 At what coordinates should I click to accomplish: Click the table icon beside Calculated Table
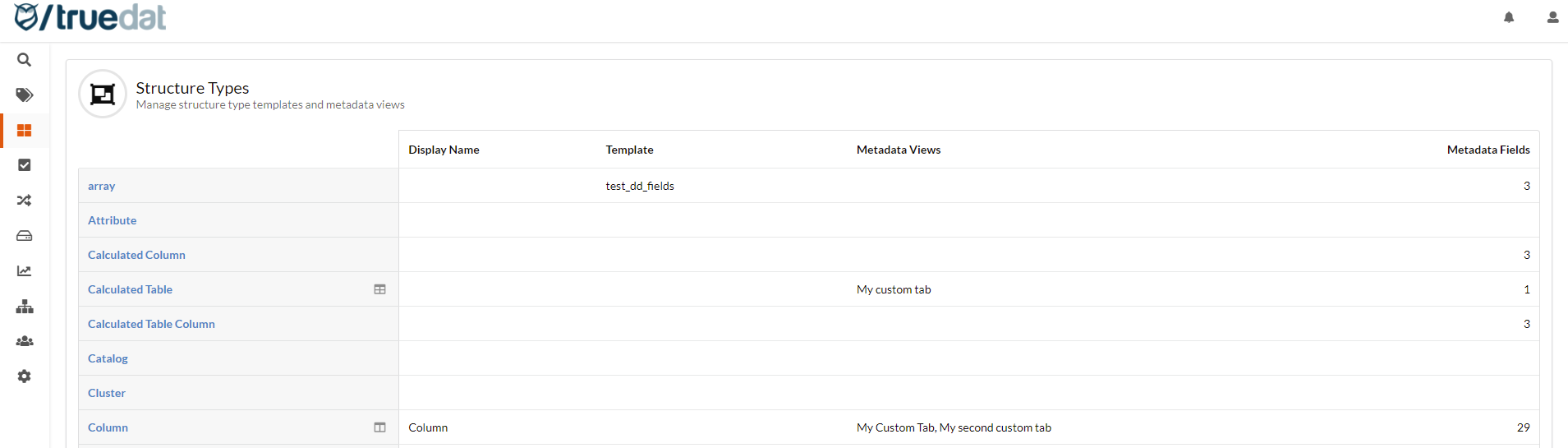[379, 289]
